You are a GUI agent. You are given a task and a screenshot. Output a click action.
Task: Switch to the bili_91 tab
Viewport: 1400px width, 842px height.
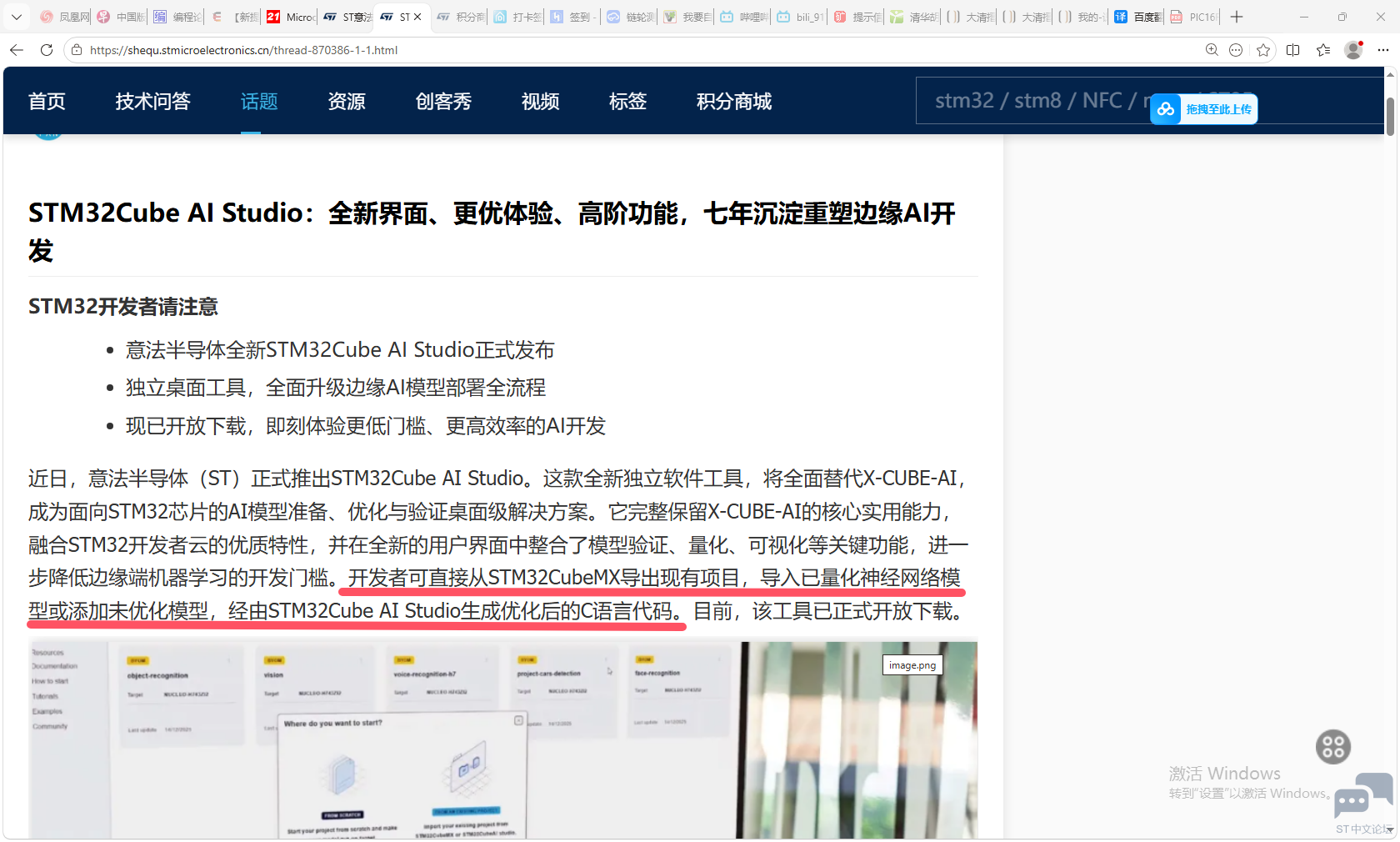801,17
